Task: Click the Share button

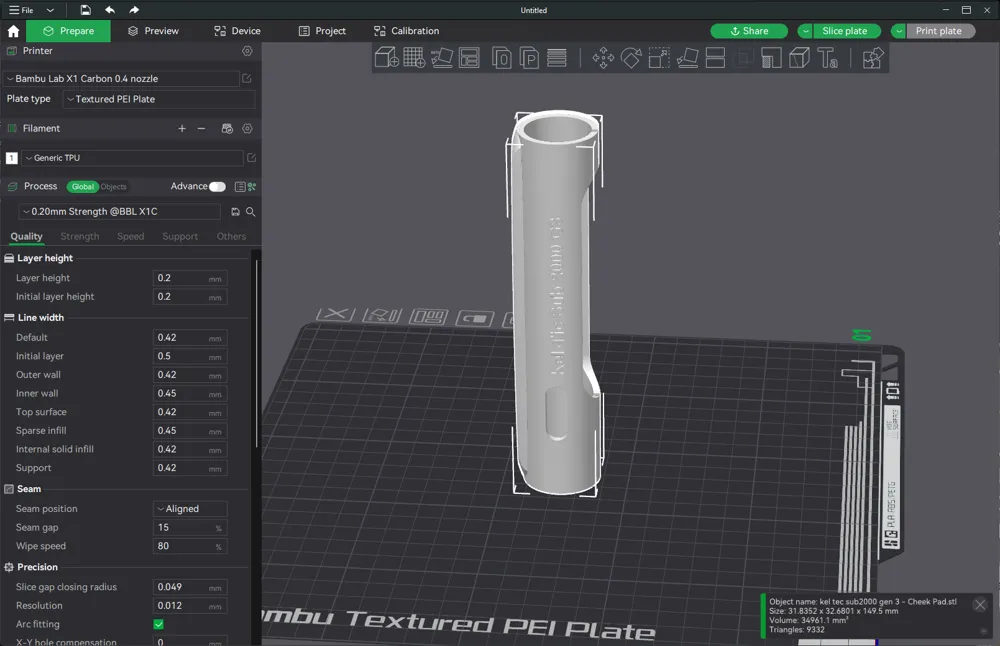Action: tap(749, 31)
